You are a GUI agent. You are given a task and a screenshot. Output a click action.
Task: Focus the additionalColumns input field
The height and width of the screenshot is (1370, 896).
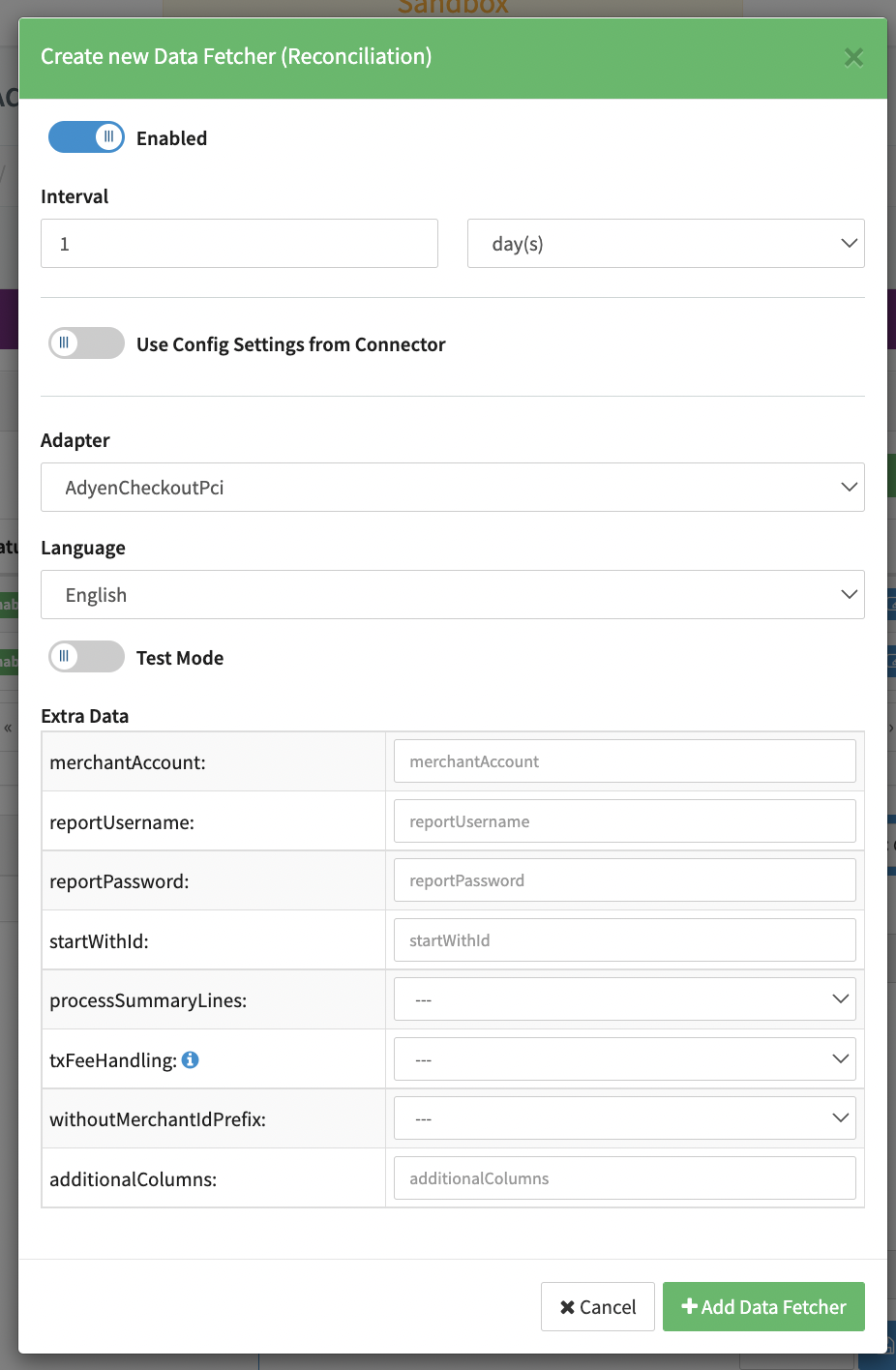tap(624, 1178)
